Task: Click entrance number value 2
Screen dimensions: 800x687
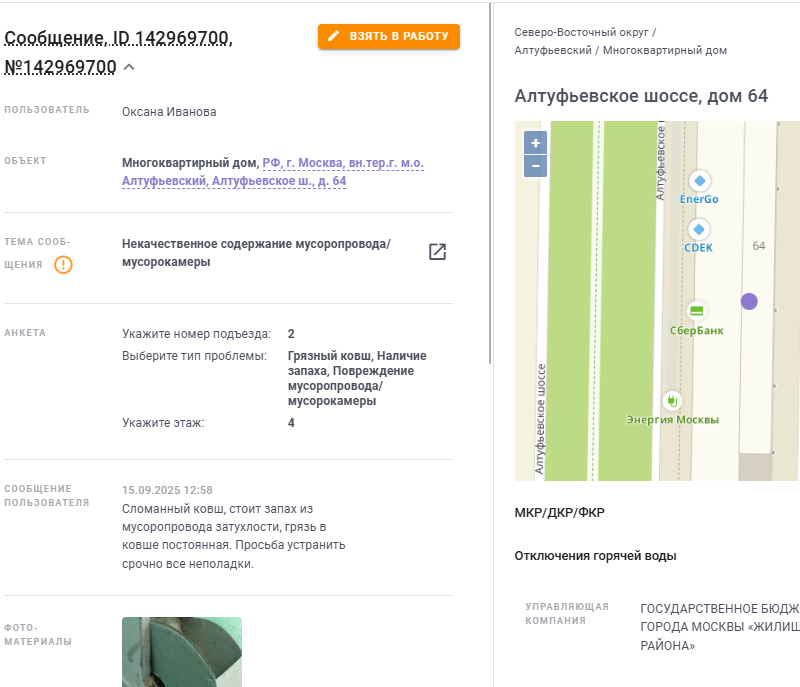Action: click(x=291, y=334)
